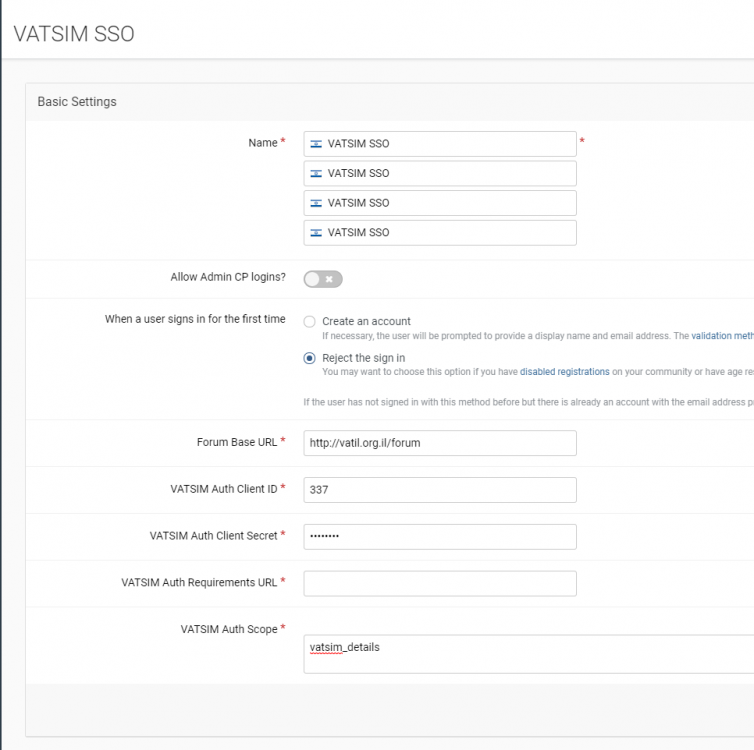The image size is (754, 750).
Task: Edit the fourth Name text field
Action: click(460, 233)
